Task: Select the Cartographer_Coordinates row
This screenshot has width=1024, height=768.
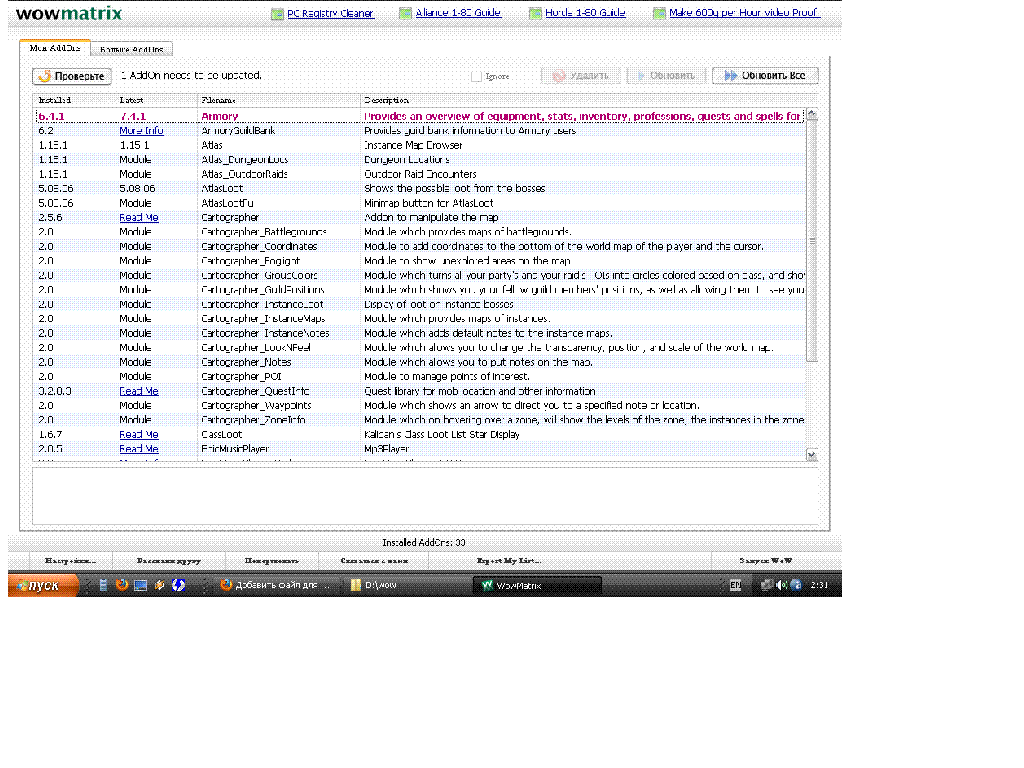Action: click(x=420, y=246)
